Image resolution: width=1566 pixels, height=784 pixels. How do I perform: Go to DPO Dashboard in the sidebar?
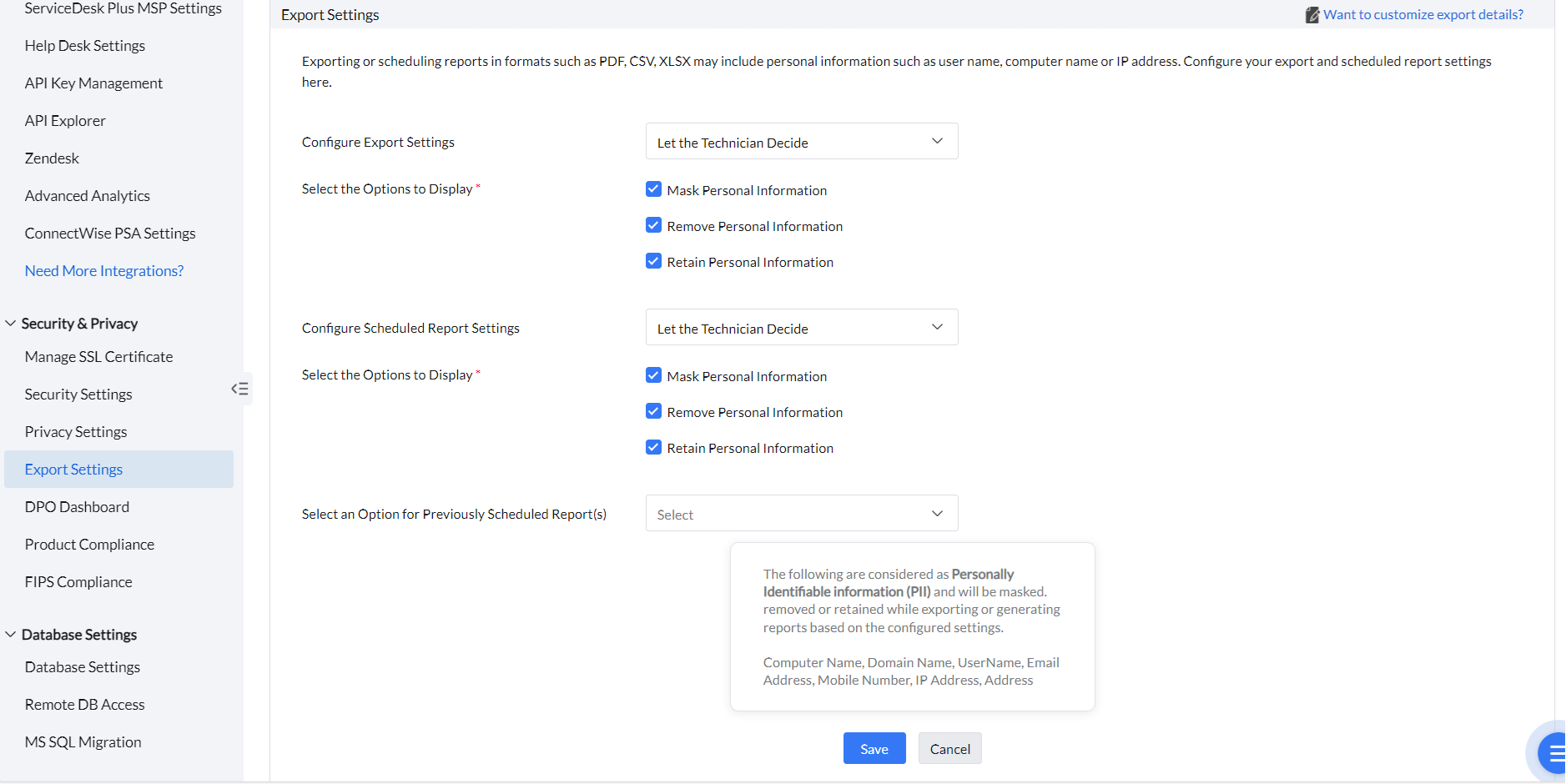tap(77, 507)
